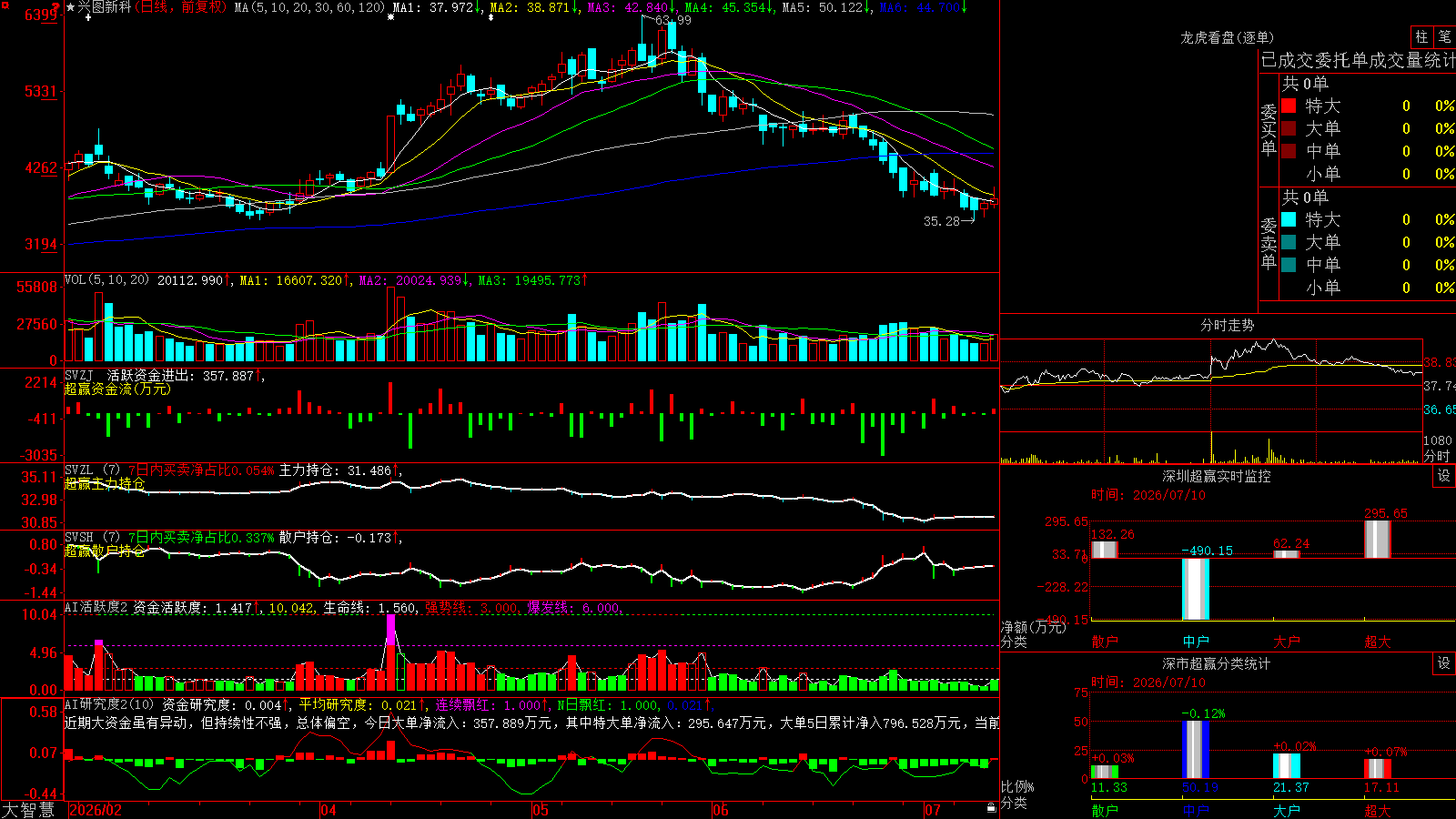
Task: Click the 5331 price axis label
Action: 41,91
